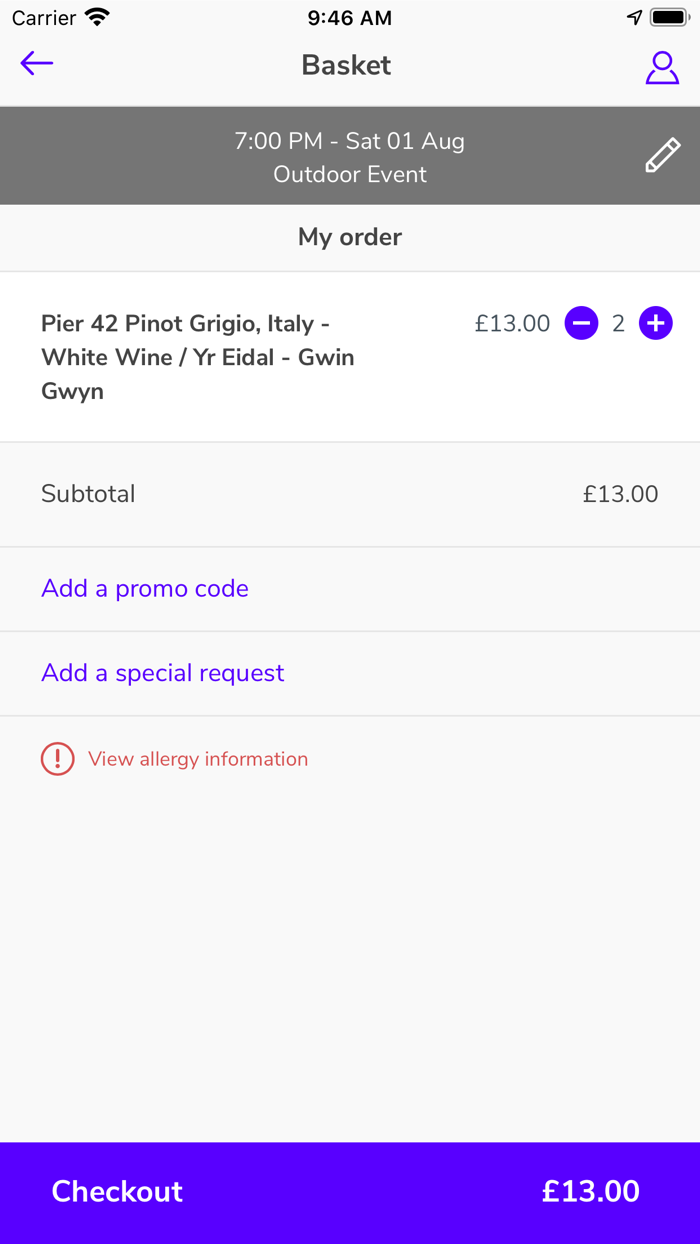Tap the red allergy warning icon
The height and width of the screenshot is (1244, 700).
click(57, 759)
